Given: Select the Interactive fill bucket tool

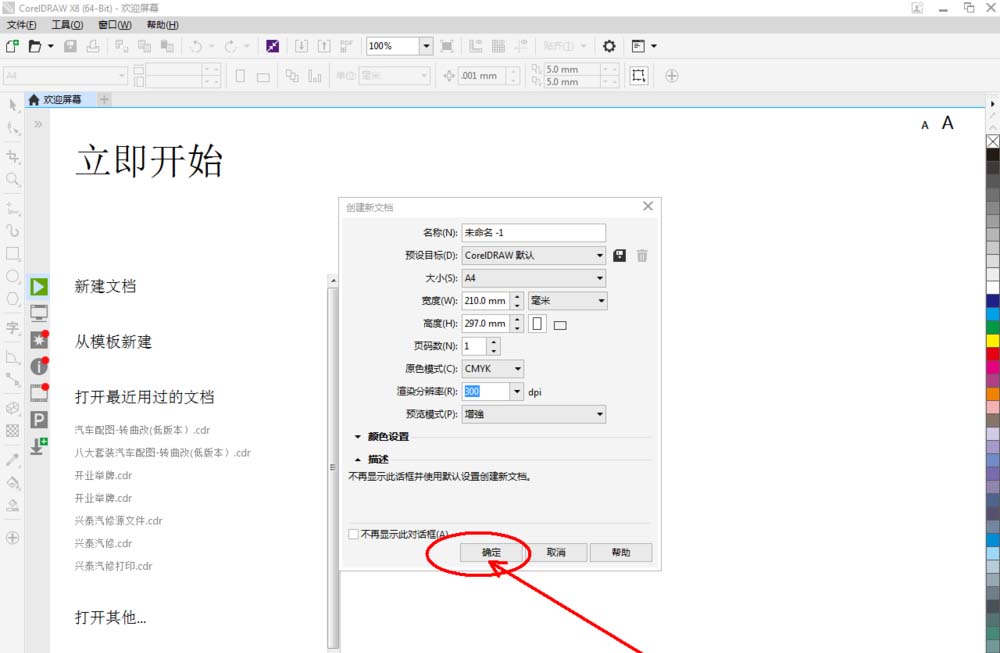Looking at the screenshot, I should click(x=13, y=483).
